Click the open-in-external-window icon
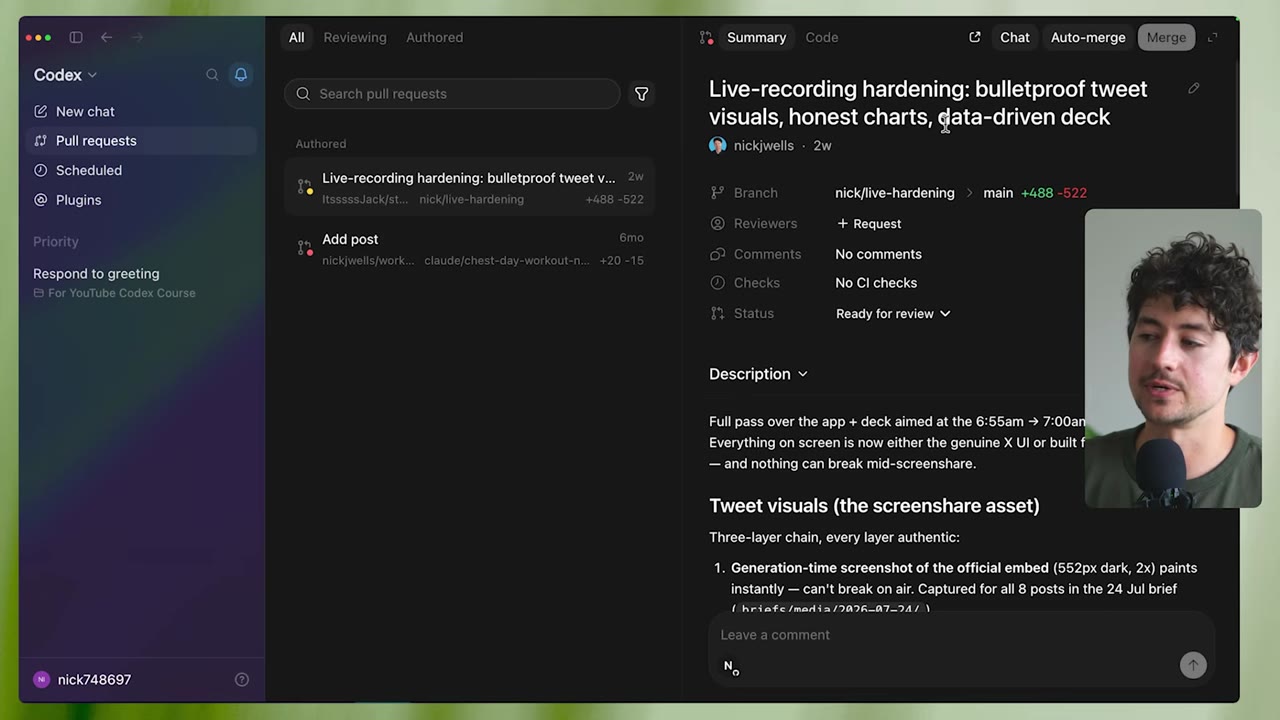This screenshot has width=1280, height=720. tap(975, 37)
